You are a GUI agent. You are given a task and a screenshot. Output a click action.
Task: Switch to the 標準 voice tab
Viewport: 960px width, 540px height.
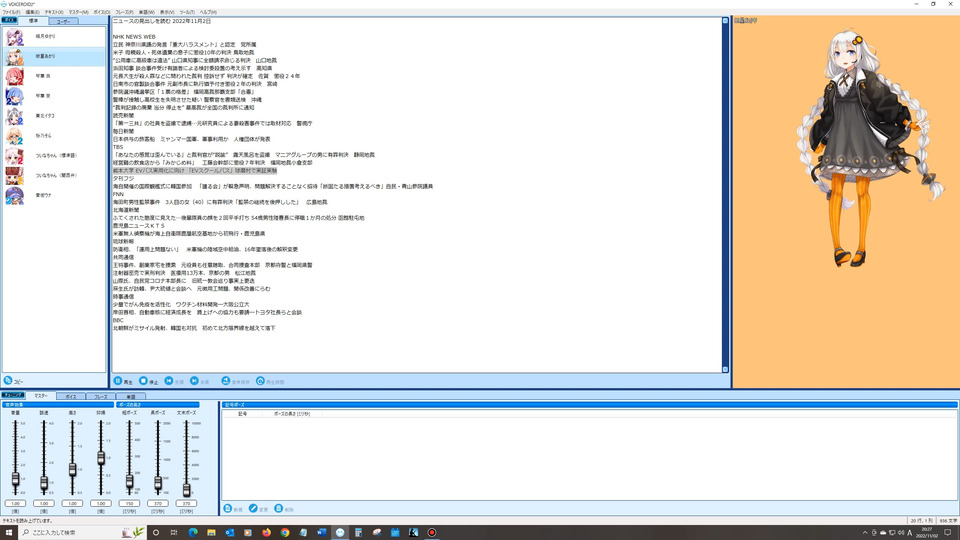pyautogui.click(x=33, y=21)
